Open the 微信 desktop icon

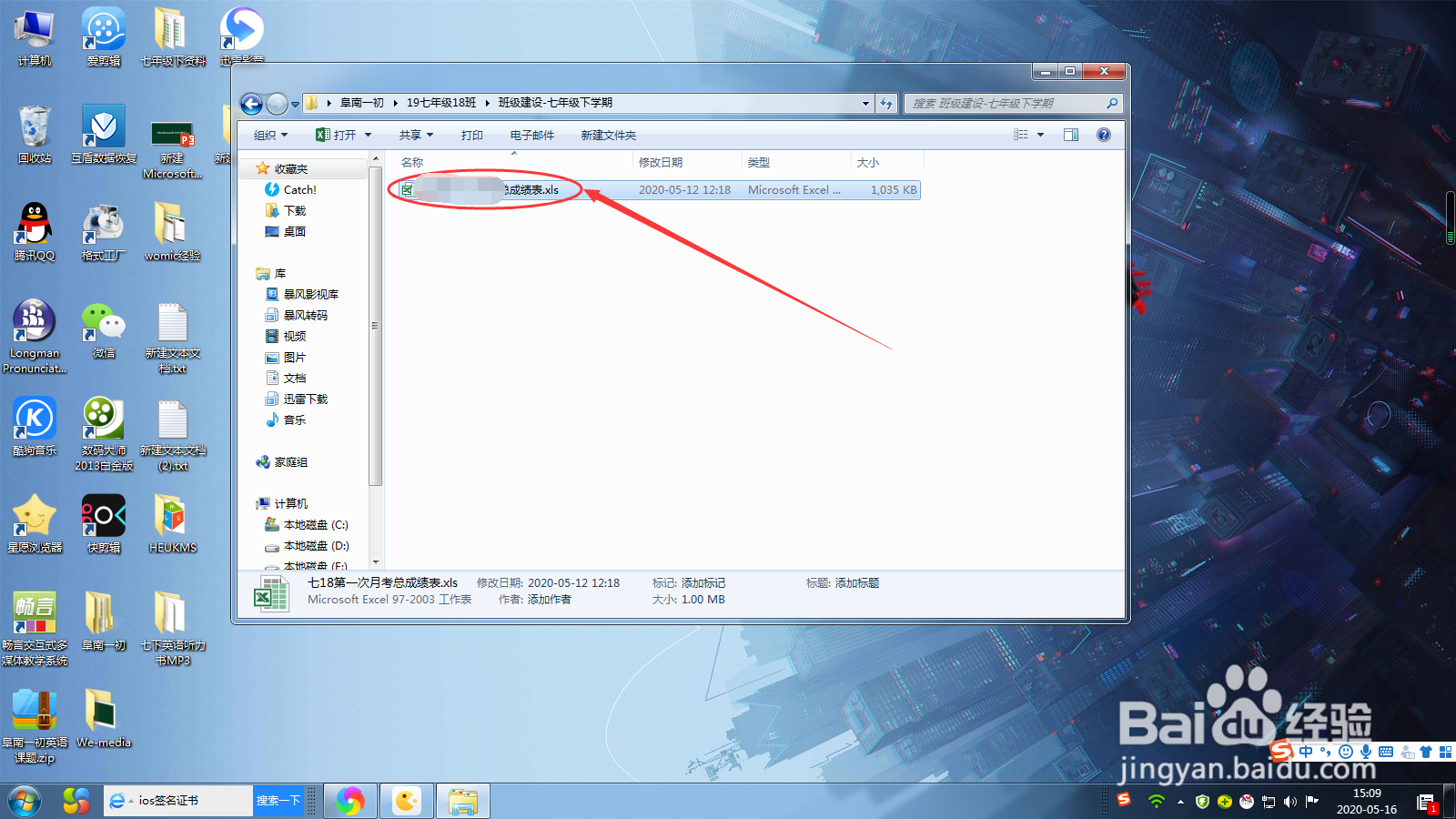104,329
